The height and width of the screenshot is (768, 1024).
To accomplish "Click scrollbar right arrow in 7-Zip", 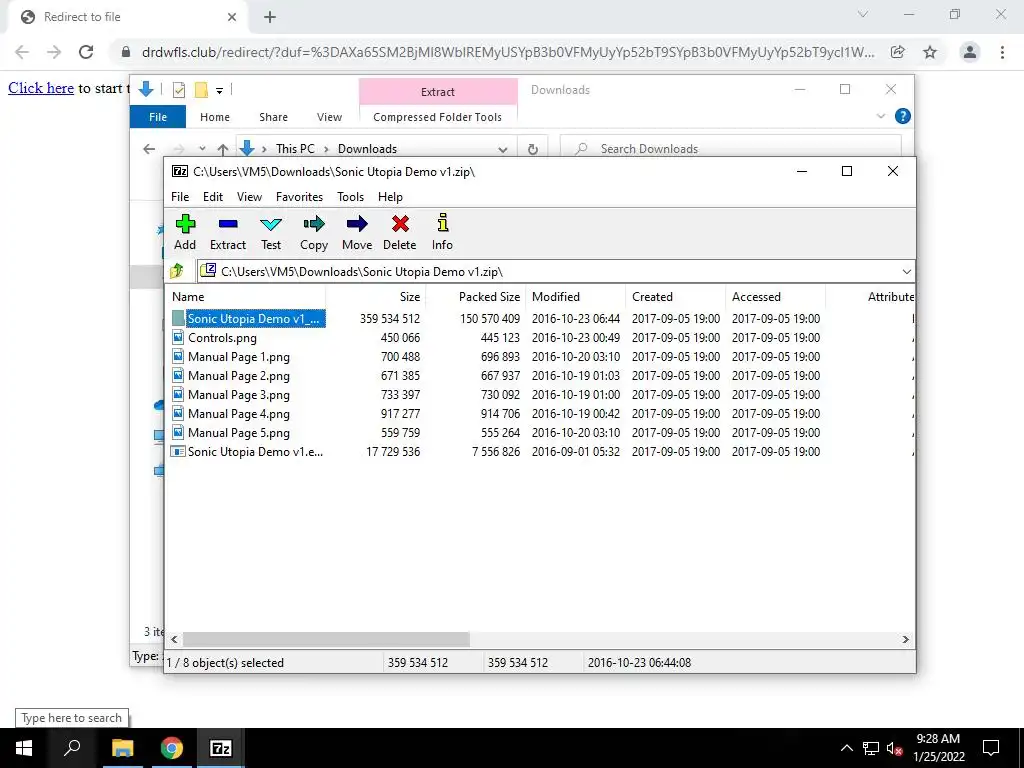I will 905,639.
